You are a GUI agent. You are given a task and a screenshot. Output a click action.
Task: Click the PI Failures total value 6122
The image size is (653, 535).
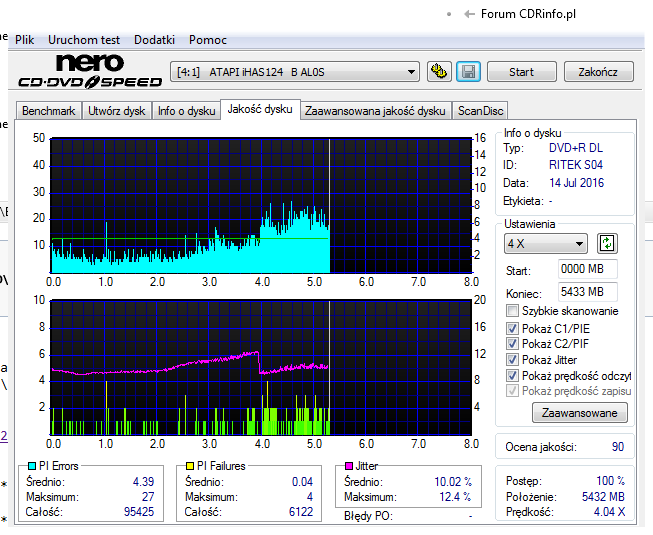(301, 511)
